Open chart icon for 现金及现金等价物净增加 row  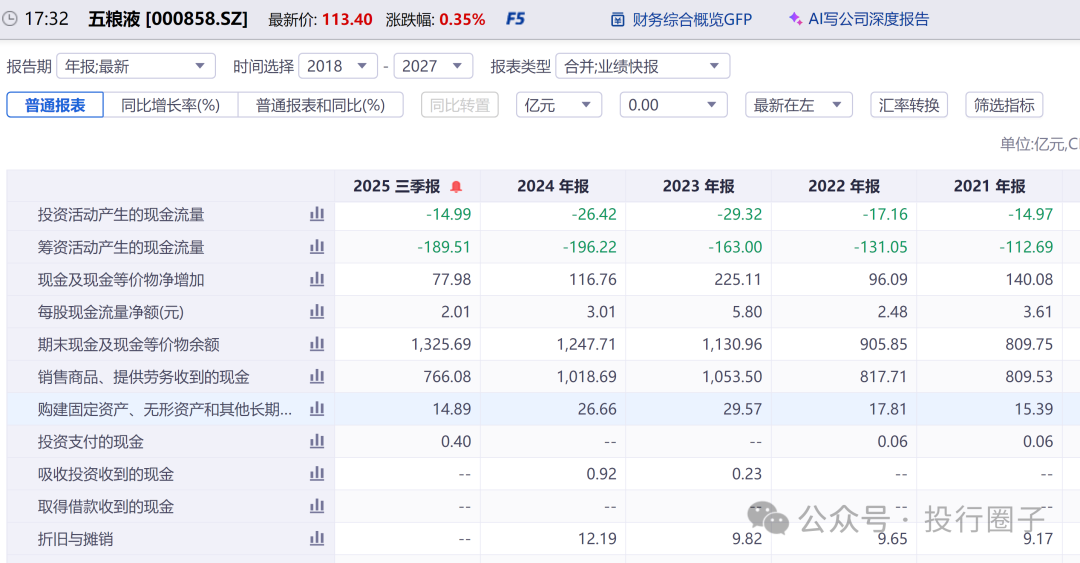pyautogui.click(x=317, y=279)
